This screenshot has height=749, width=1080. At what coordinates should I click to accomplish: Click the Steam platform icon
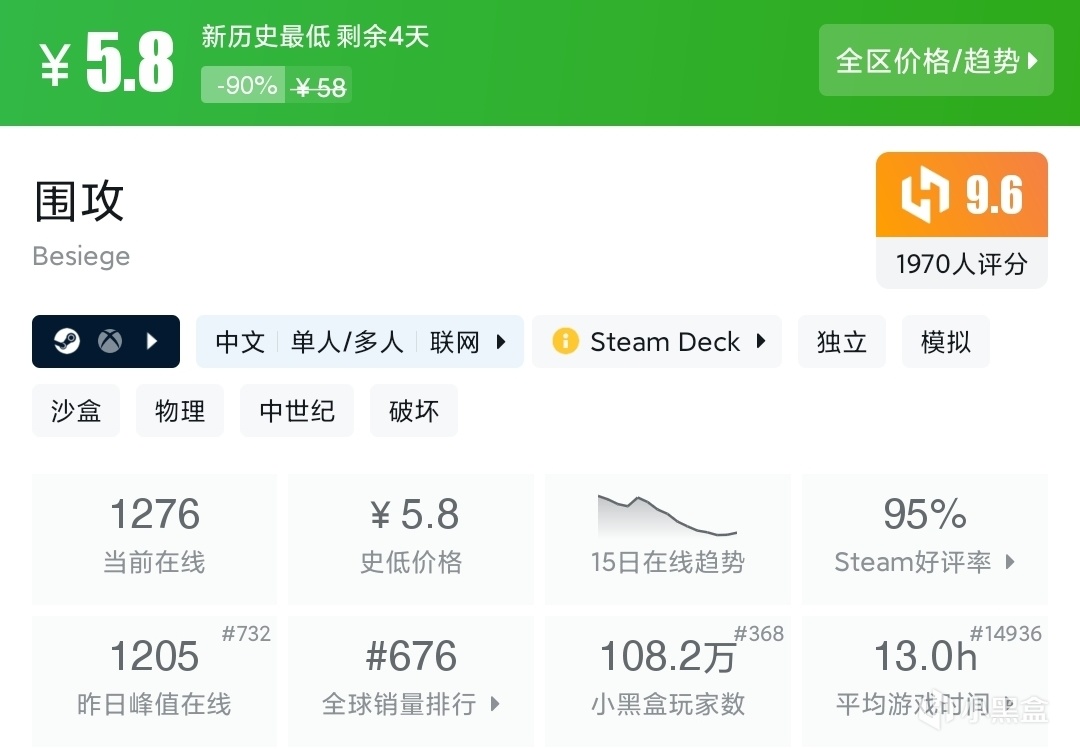click(67, 341)
